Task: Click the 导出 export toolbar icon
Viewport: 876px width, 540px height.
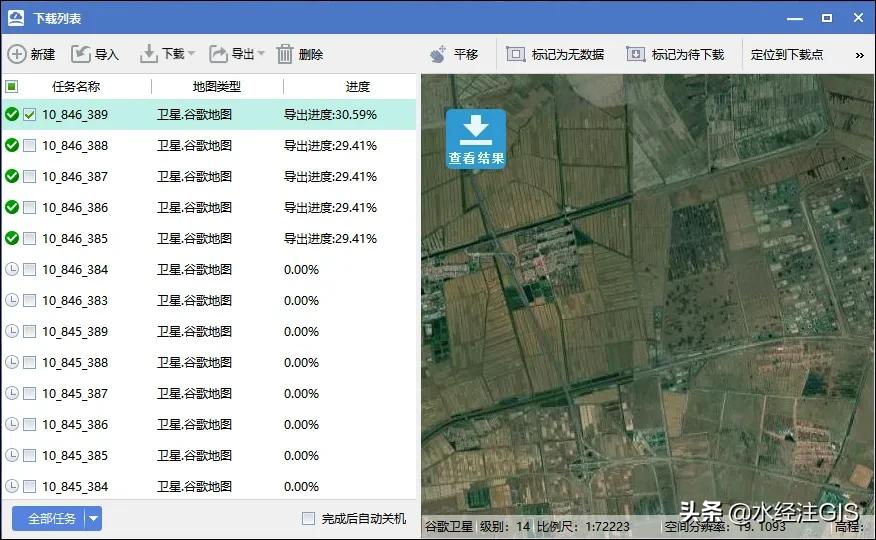Action: (218, 54)
